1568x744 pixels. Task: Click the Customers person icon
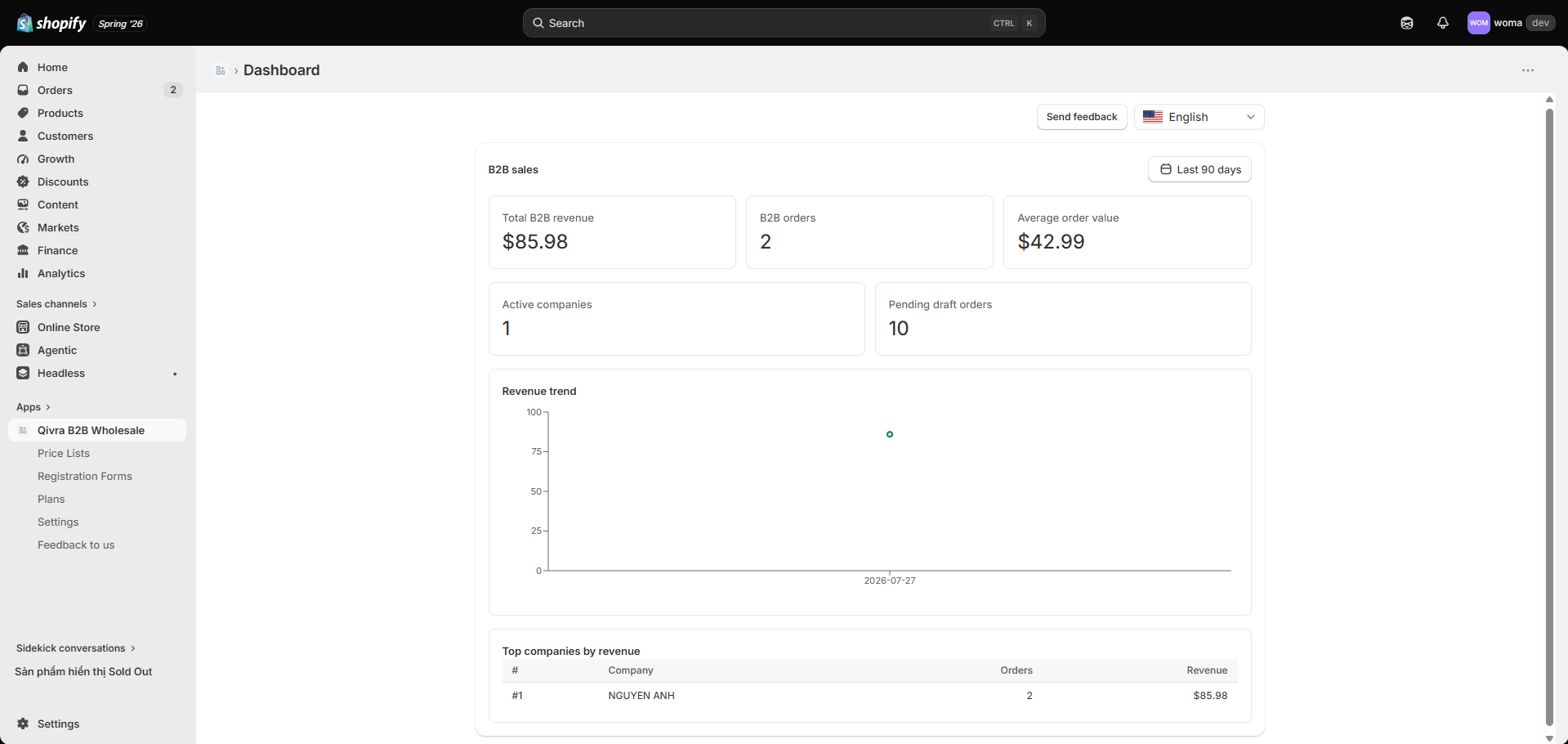pos(23,136)
